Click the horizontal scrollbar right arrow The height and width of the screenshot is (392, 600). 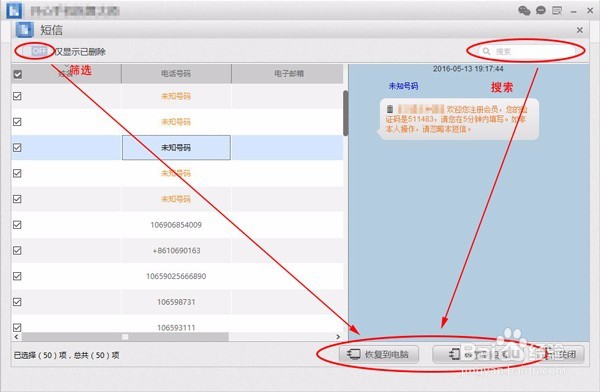click(338, 337)
